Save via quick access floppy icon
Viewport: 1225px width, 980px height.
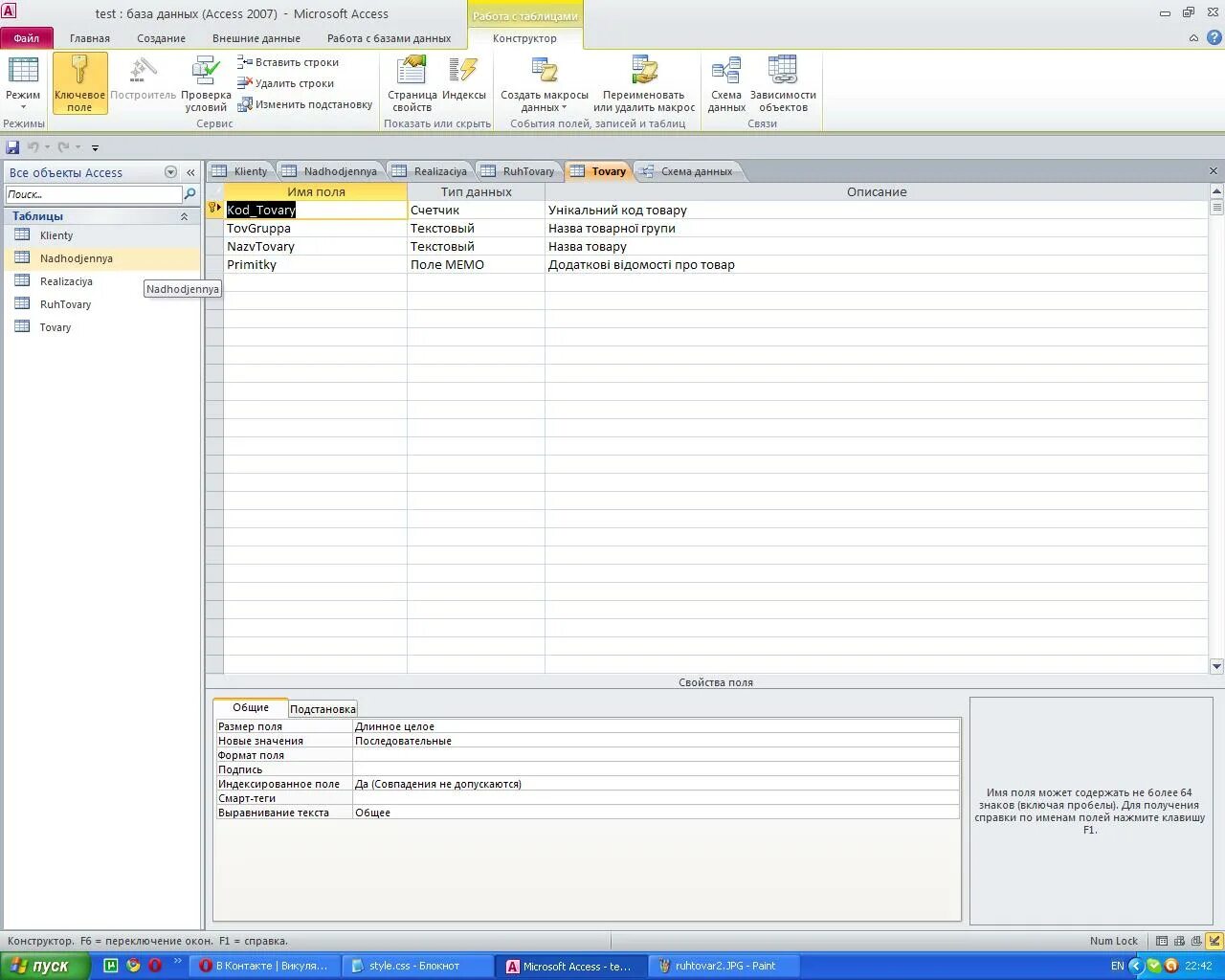(12, 147)
